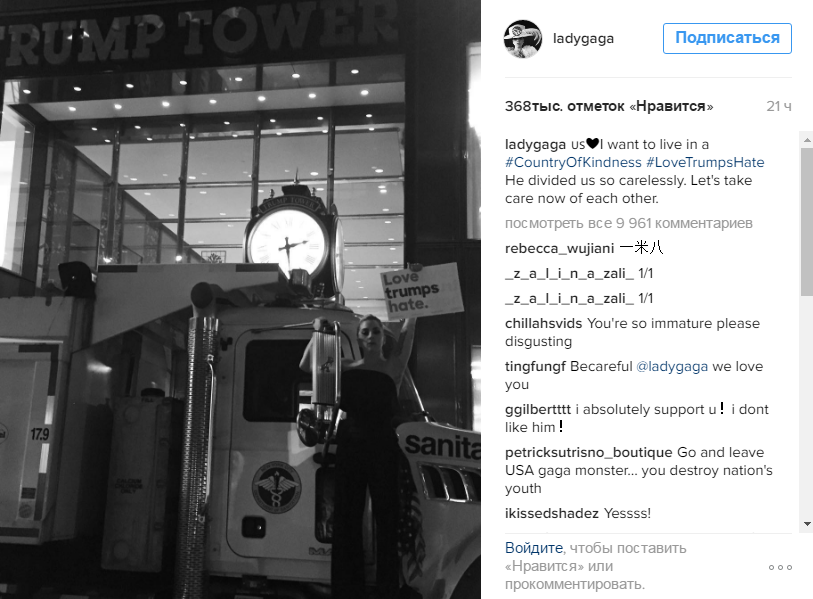This screenshot has height=599, width=813.
Task: Open chillahsvids commenter profile
Action: tap(543, 324)
